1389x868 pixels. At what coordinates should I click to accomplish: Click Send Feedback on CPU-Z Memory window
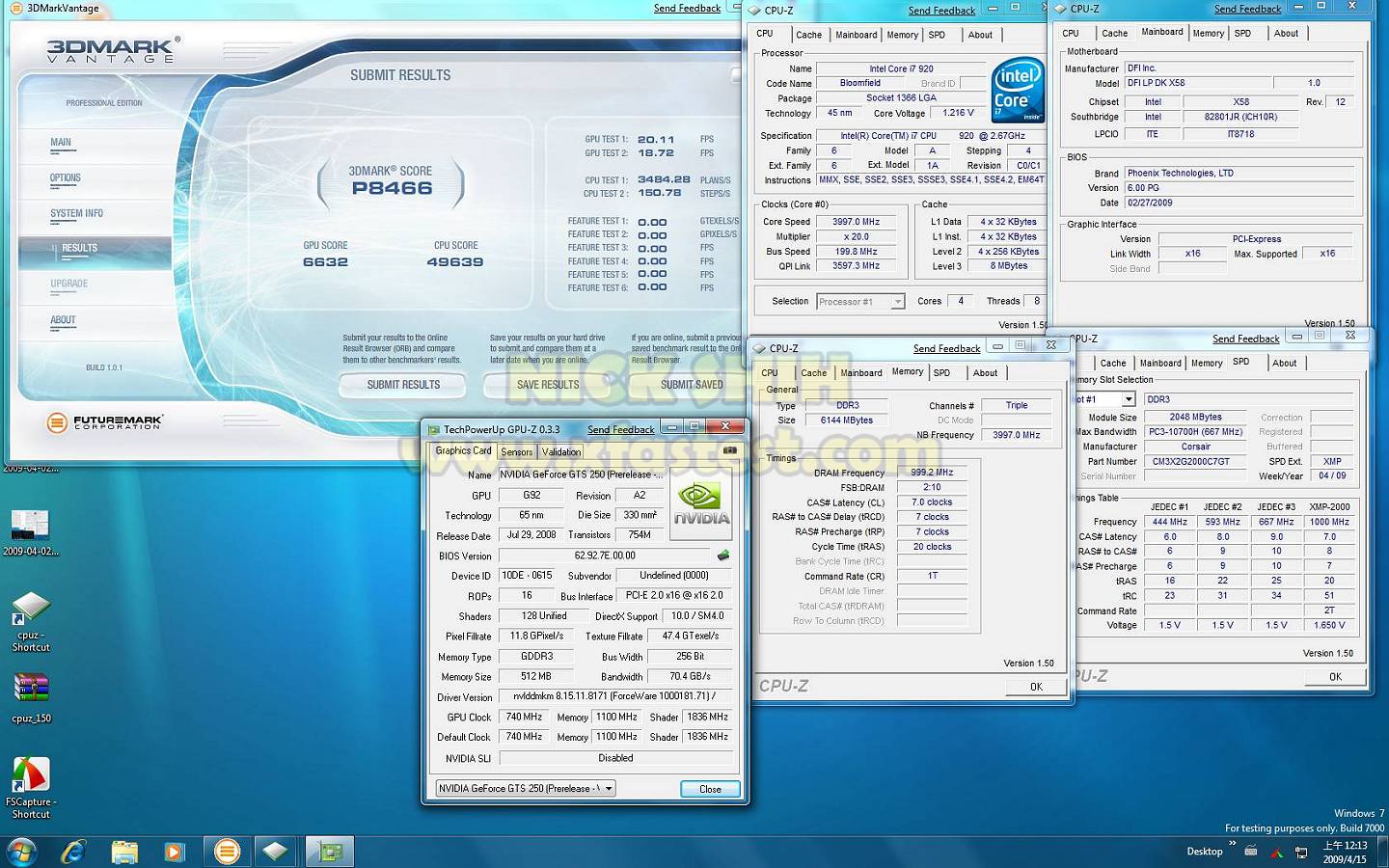946,348
